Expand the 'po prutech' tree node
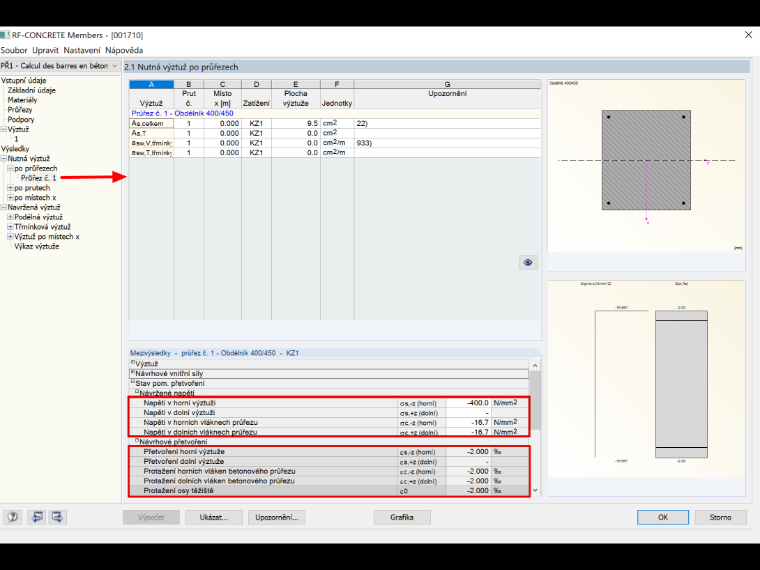This screenshot has height=570, width=760. click(10, 188)
